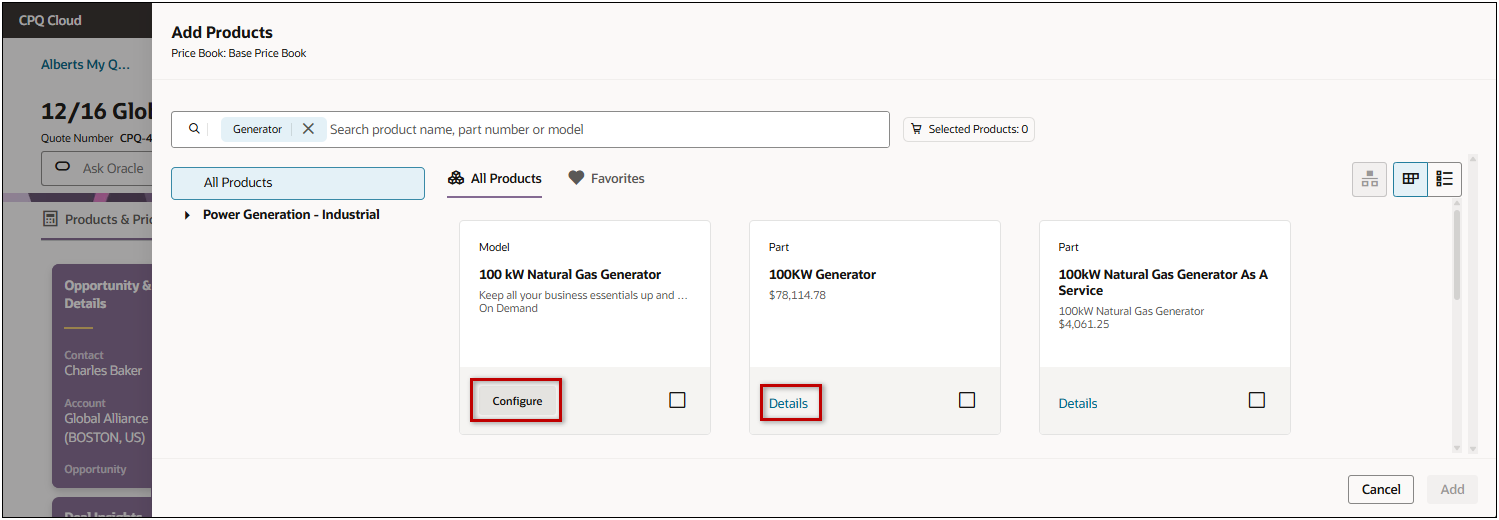Click the product list vertical scrollbar
Image resolution: width=1499 pixels, height=520 pixels.
click(1457, 255)
